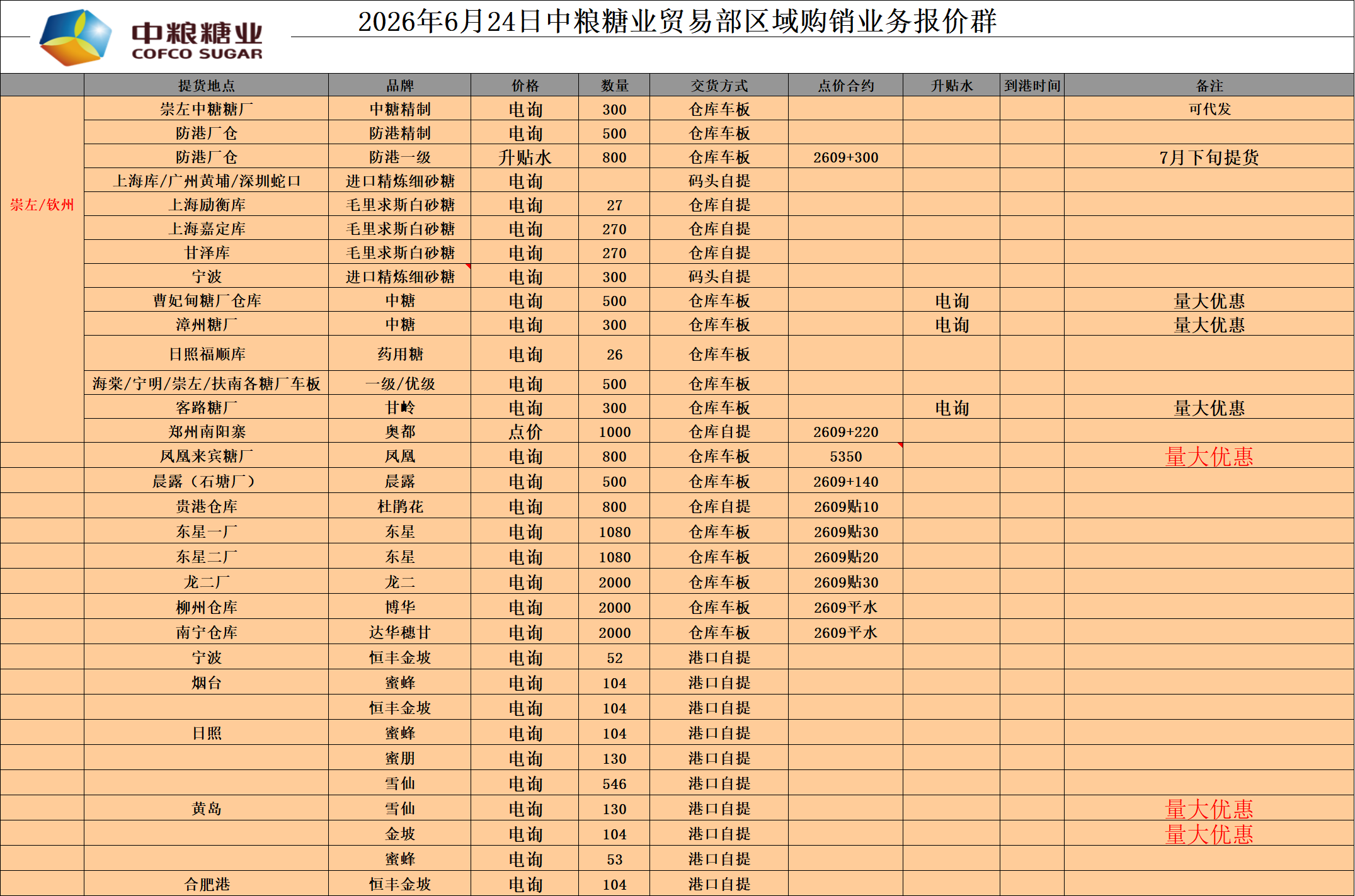
Task: Select the '烟台' location cell
Action: [206, 683]
